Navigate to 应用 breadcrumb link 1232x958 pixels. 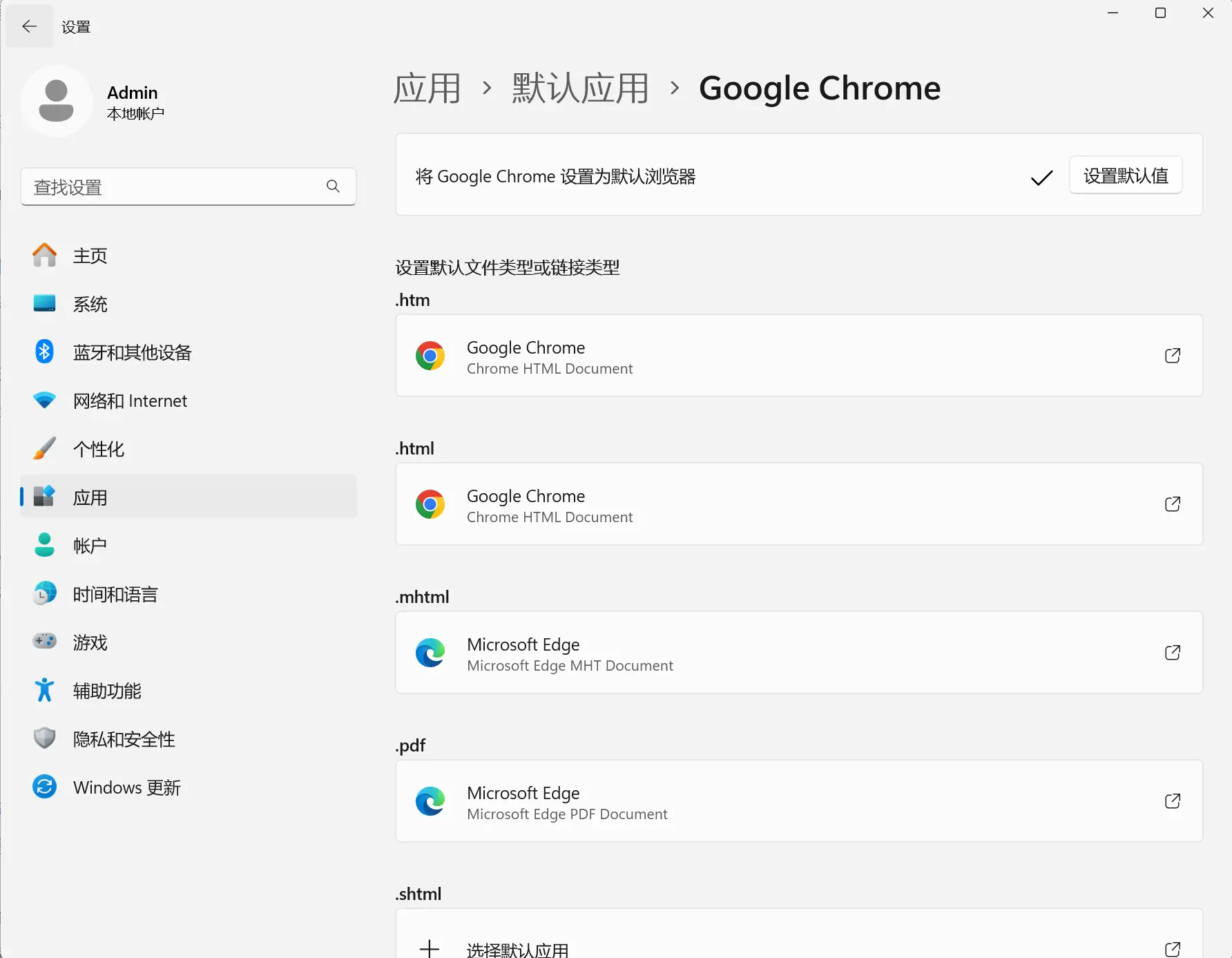[427, 88]
